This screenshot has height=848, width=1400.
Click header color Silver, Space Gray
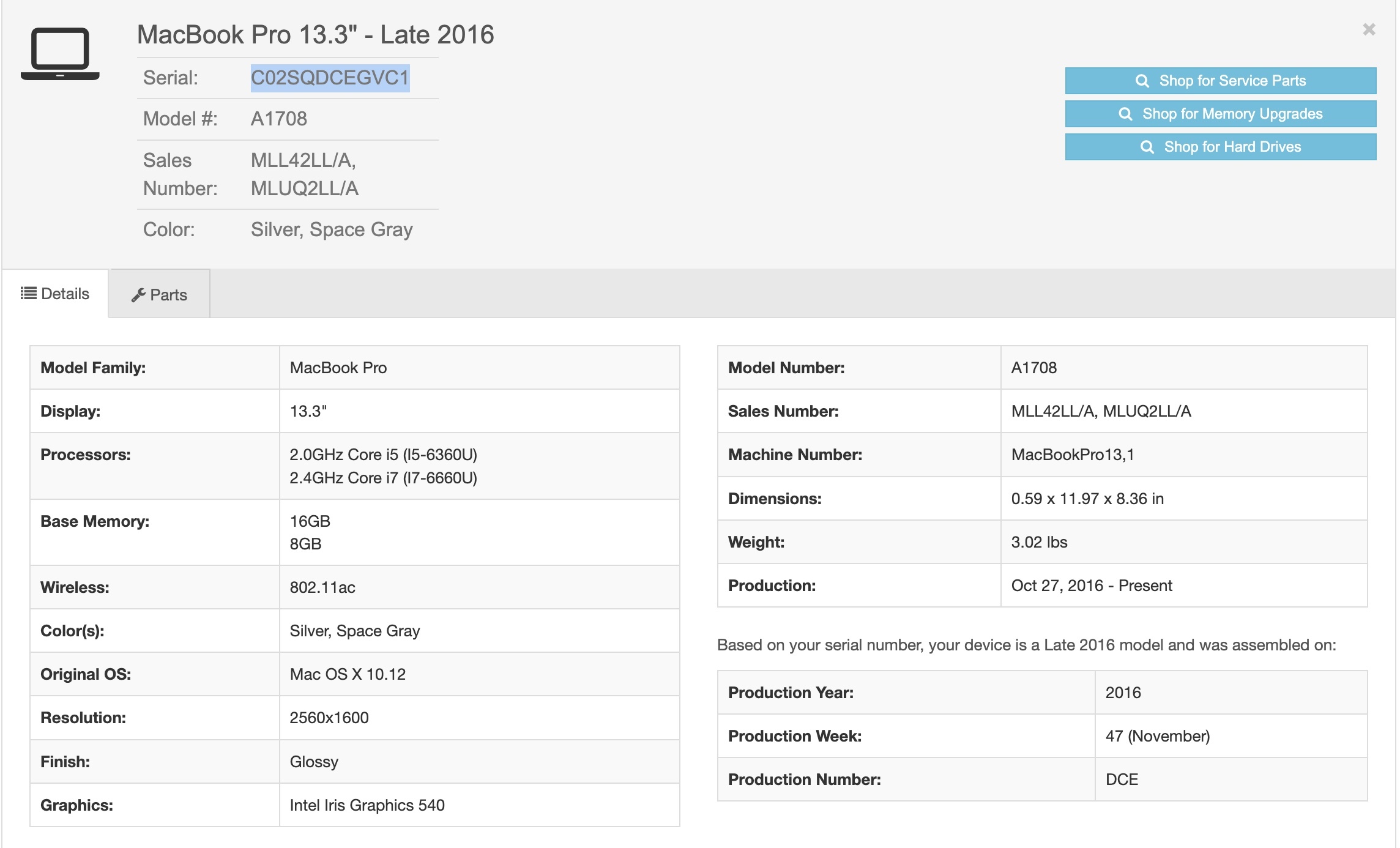(x=332, y=229)
